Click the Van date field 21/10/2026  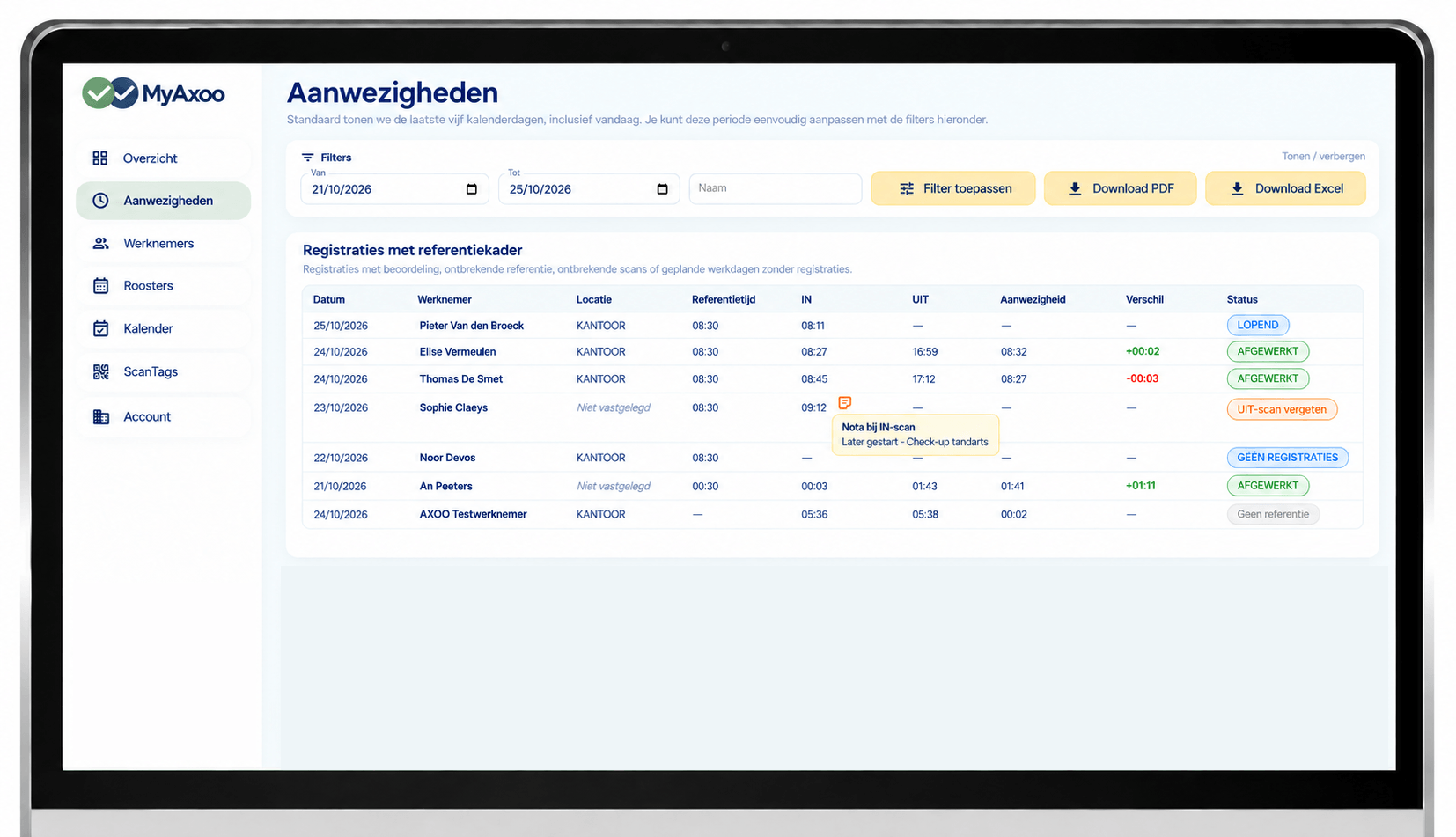[394, 189]
